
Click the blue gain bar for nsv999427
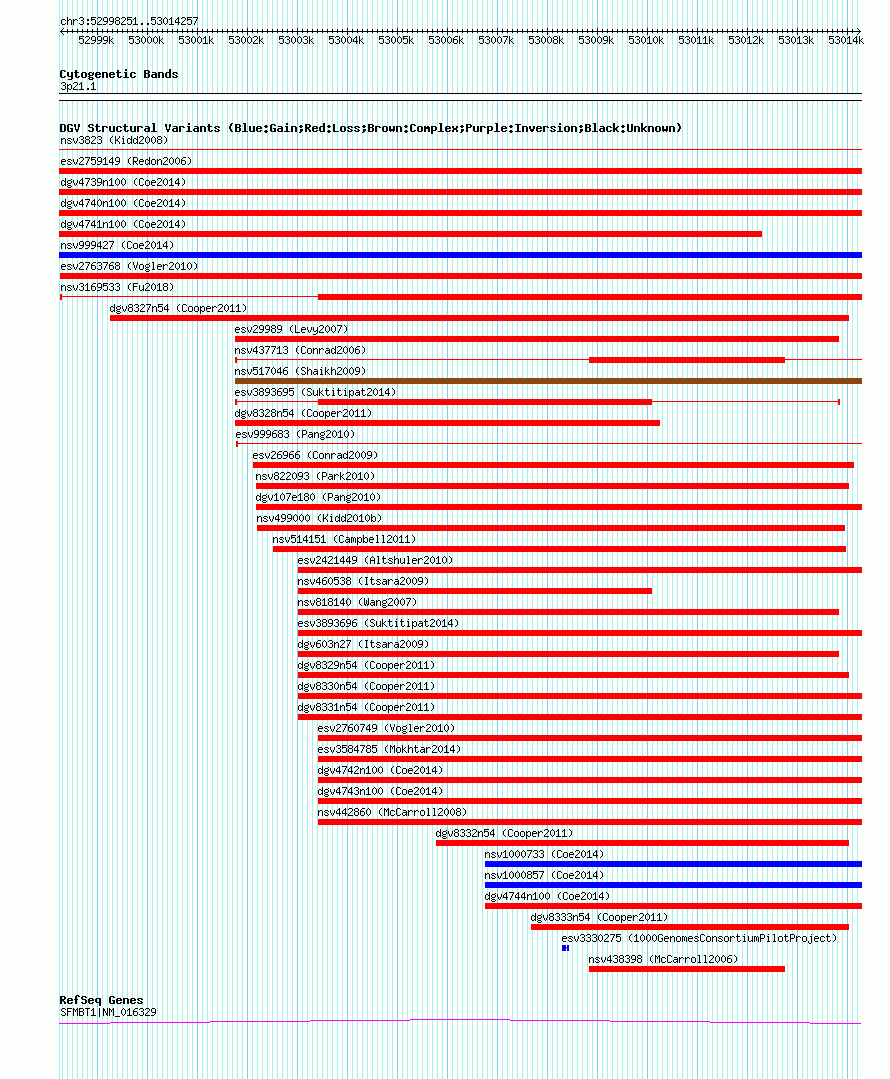pos(460,255)
